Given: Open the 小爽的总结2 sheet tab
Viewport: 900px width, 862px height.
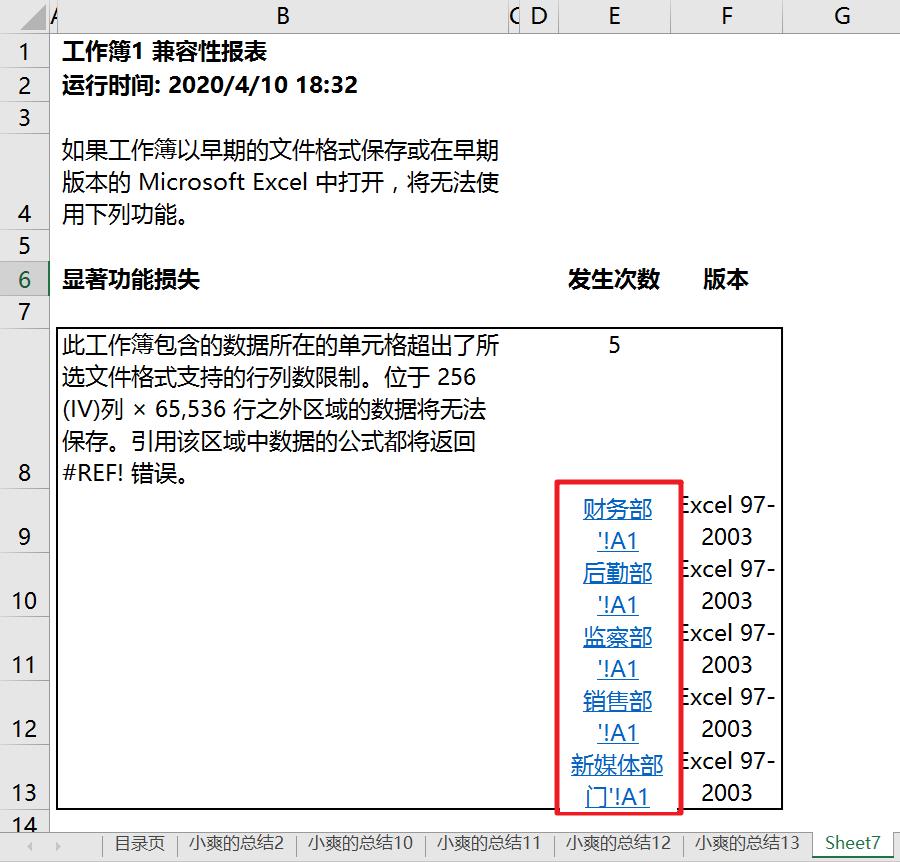Looking at the screenshot, I should (235, 844).
